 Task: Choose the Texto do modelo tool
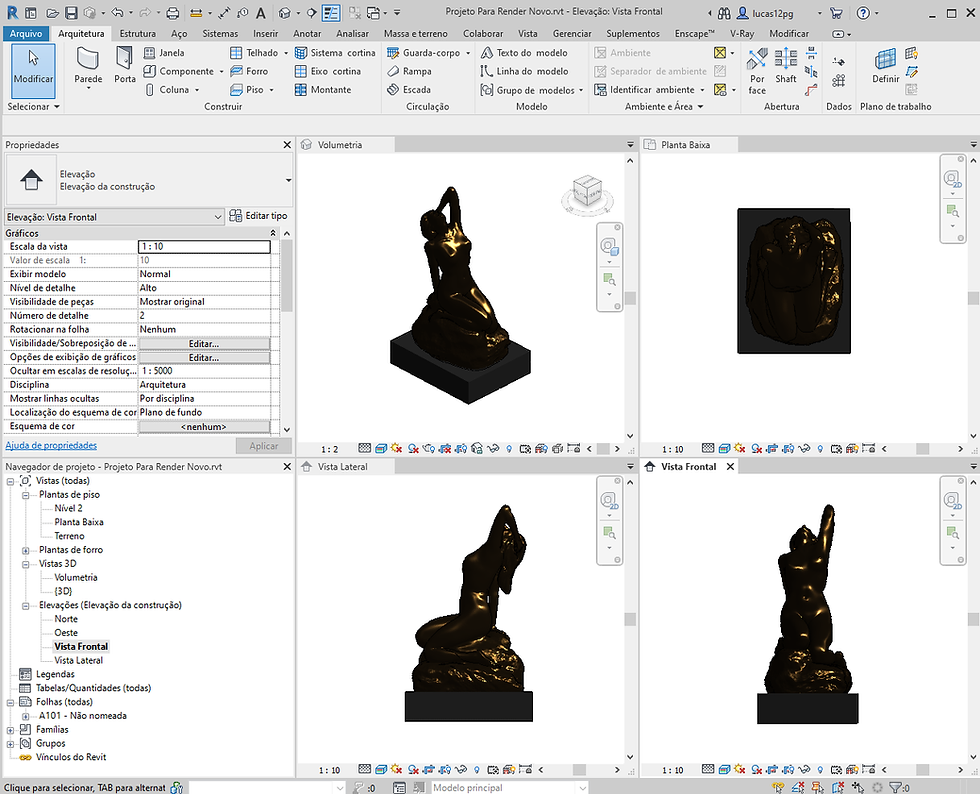(x=524, y=53)
